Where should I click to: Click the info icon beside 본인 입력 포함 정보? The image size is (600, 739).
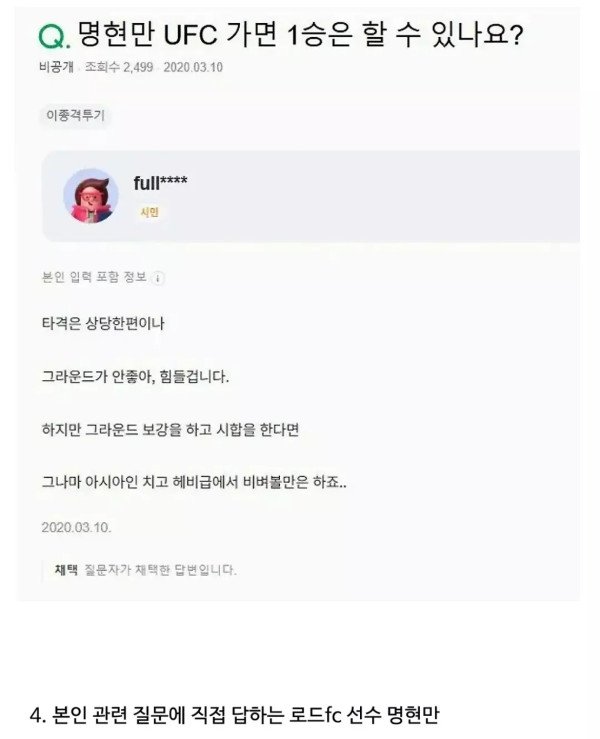point(159,278)
